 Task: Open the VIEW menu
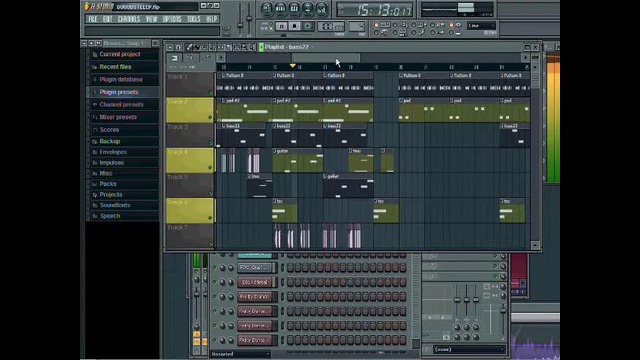click(x=151, y=19)
